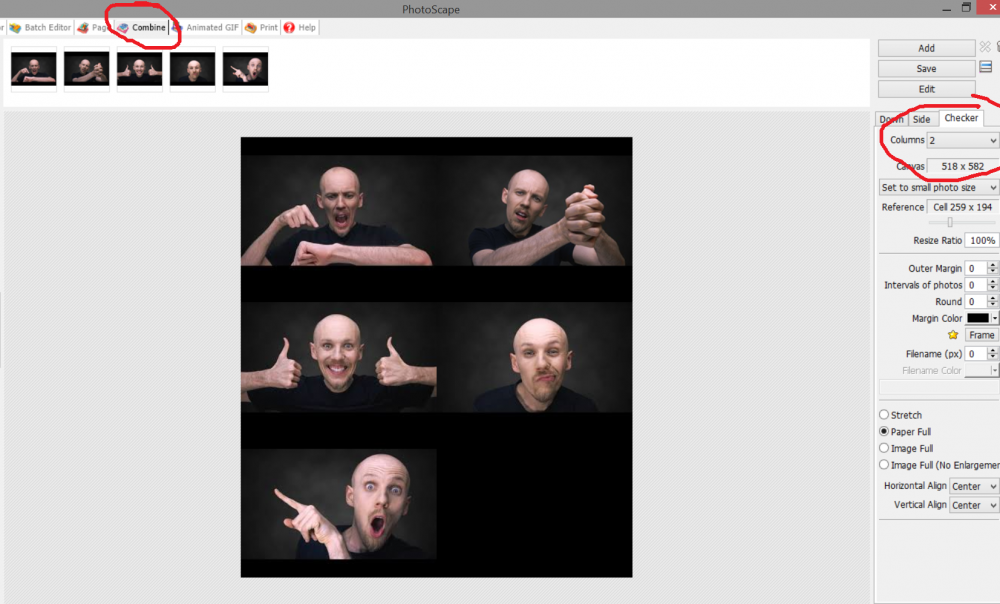The image size is (1000, 604).
Task: Open the Columns dropdown
Action: pyautogui.click(x=962, y=141)
